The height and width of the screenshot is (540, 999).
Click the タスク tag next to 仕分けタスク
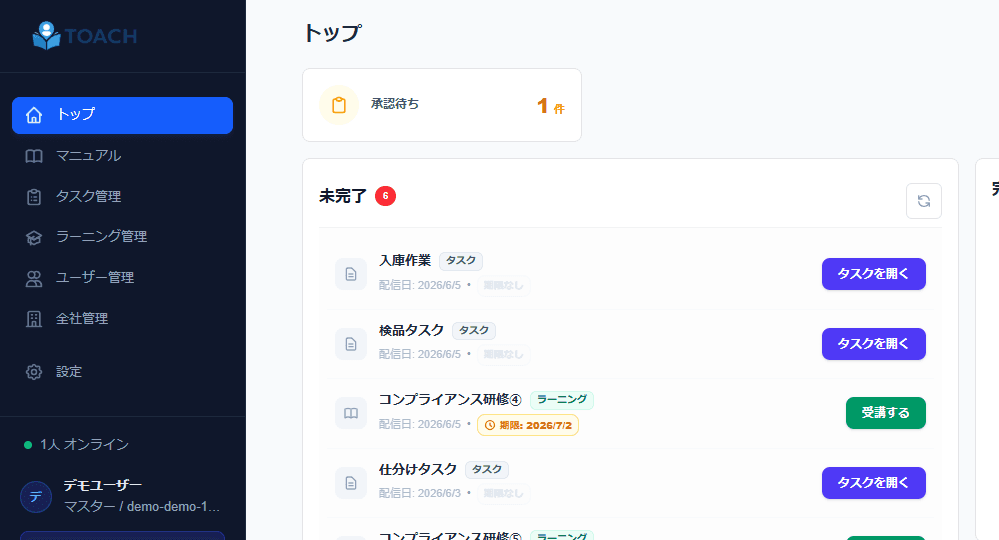click(487, 470)
